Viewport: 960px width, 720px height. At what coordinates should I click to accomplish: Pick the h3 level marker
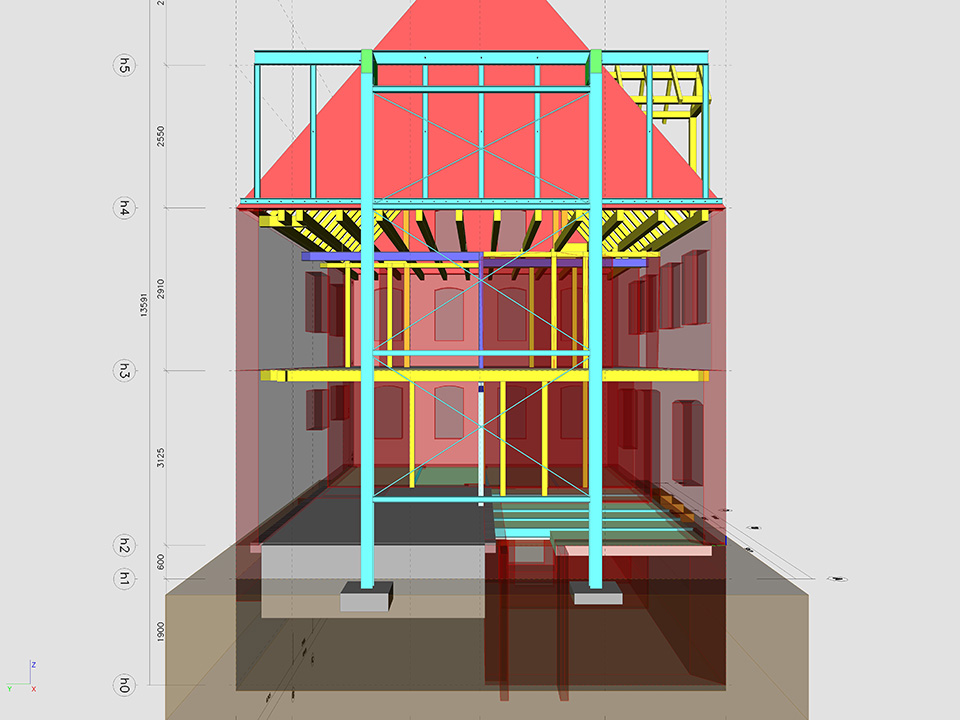123,371
